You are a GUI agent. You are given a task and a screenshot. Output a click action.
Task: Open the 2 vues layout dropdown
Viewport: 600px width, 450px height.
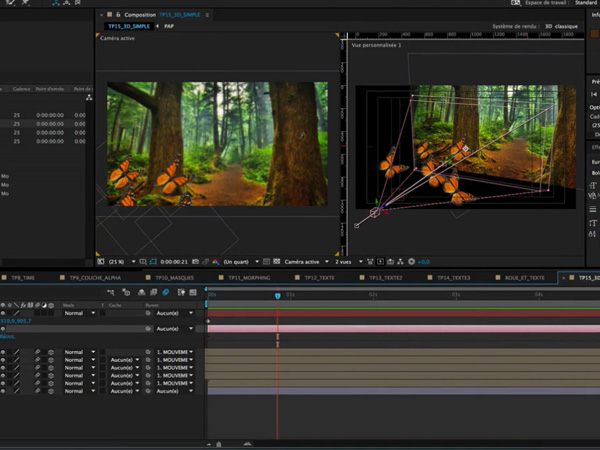[x=349, y=262]
